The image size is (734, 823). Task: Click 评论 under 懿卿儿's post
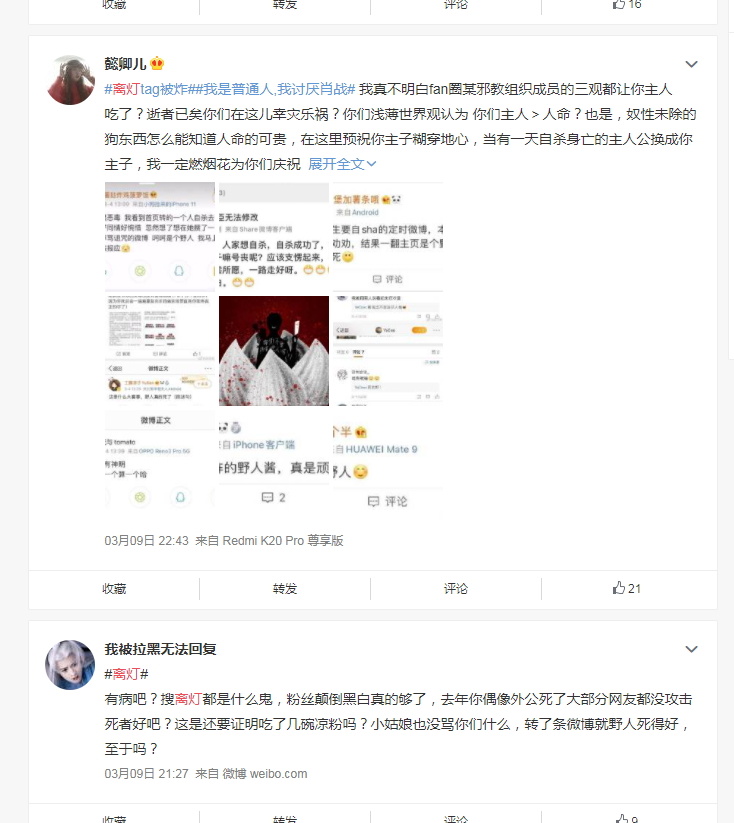[456, 588]
